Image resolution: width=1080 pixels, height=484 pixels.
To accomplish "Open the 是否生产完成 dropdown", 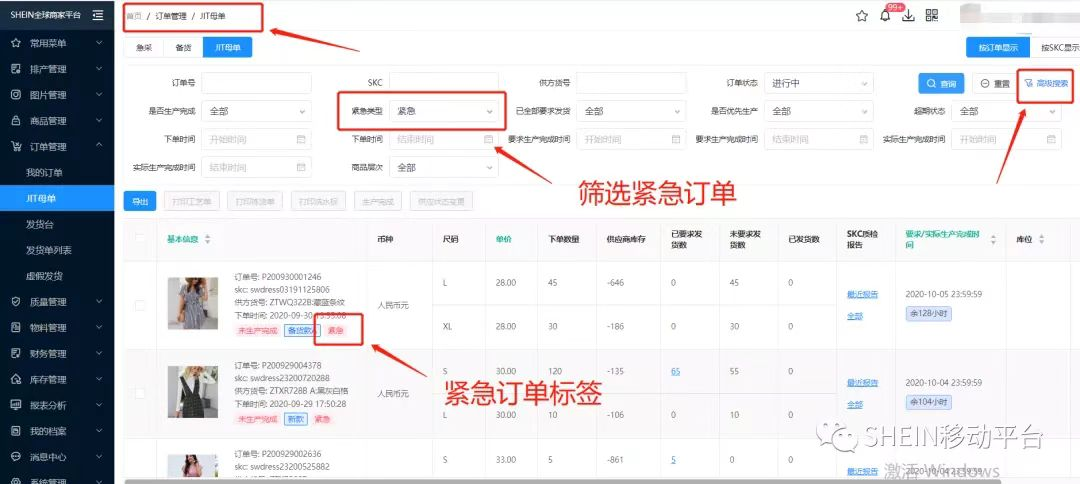I will click(256, 111).
